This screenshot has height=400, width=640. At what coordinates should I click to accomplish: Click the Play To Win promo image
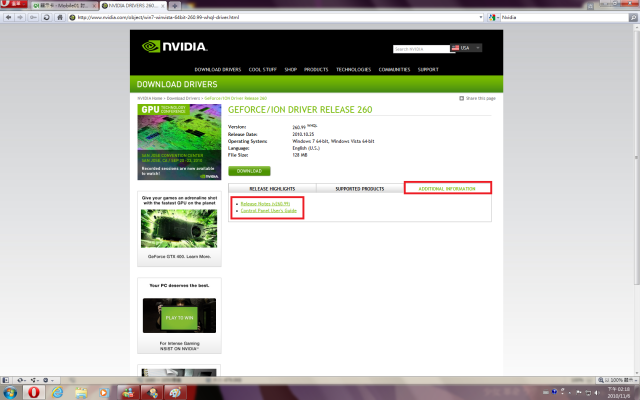(x=179, y=316)
